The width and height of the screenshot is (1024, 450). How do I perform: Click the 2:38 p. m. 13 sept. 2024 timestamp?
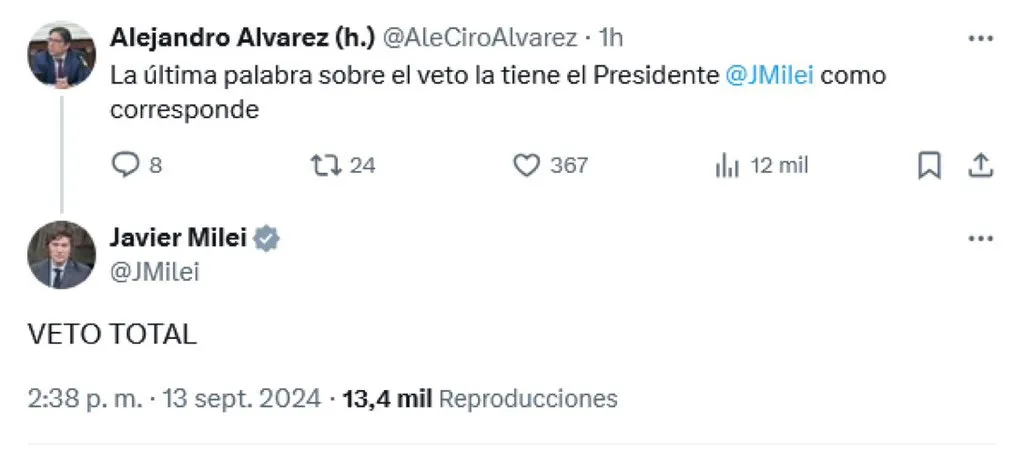[174, 398]
